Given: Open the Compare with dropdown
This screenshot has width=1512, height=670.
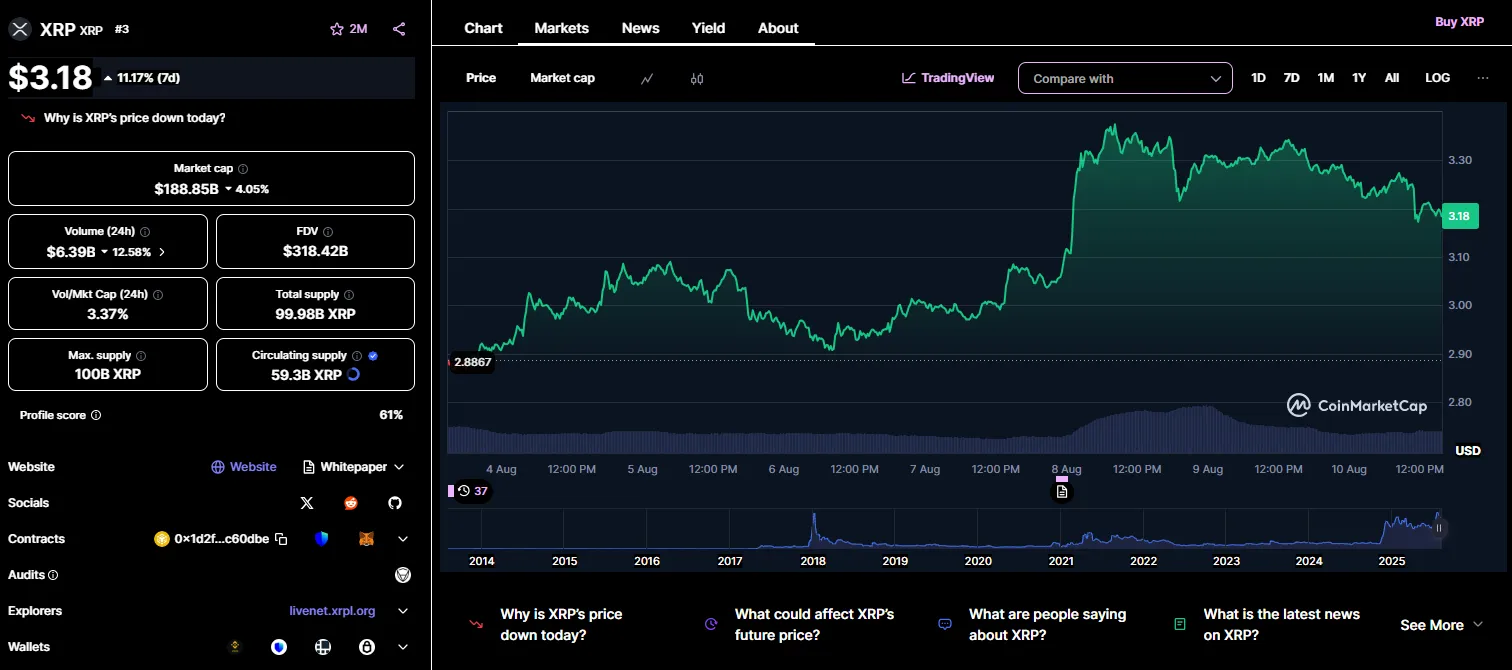Looking at the screenshot, I should click(1125, 78).
